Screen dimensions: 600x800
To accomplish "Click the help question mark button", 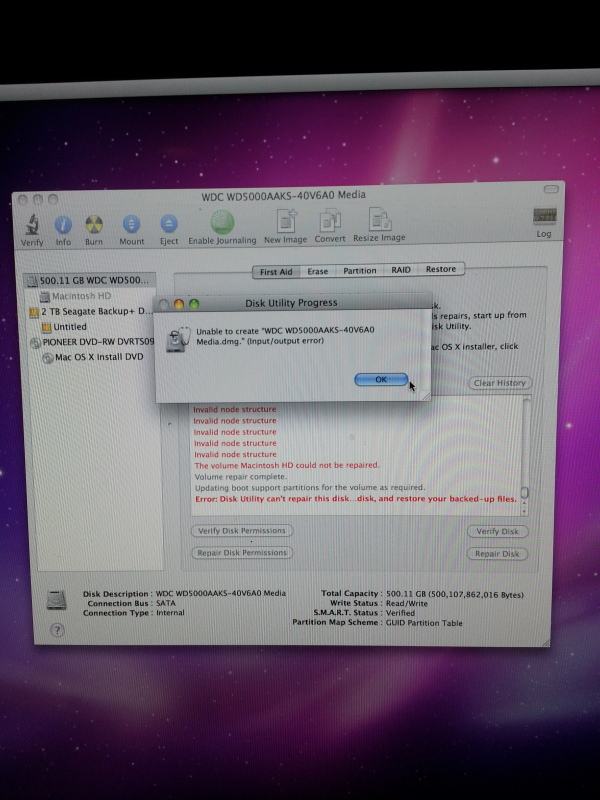I will 58,630.
